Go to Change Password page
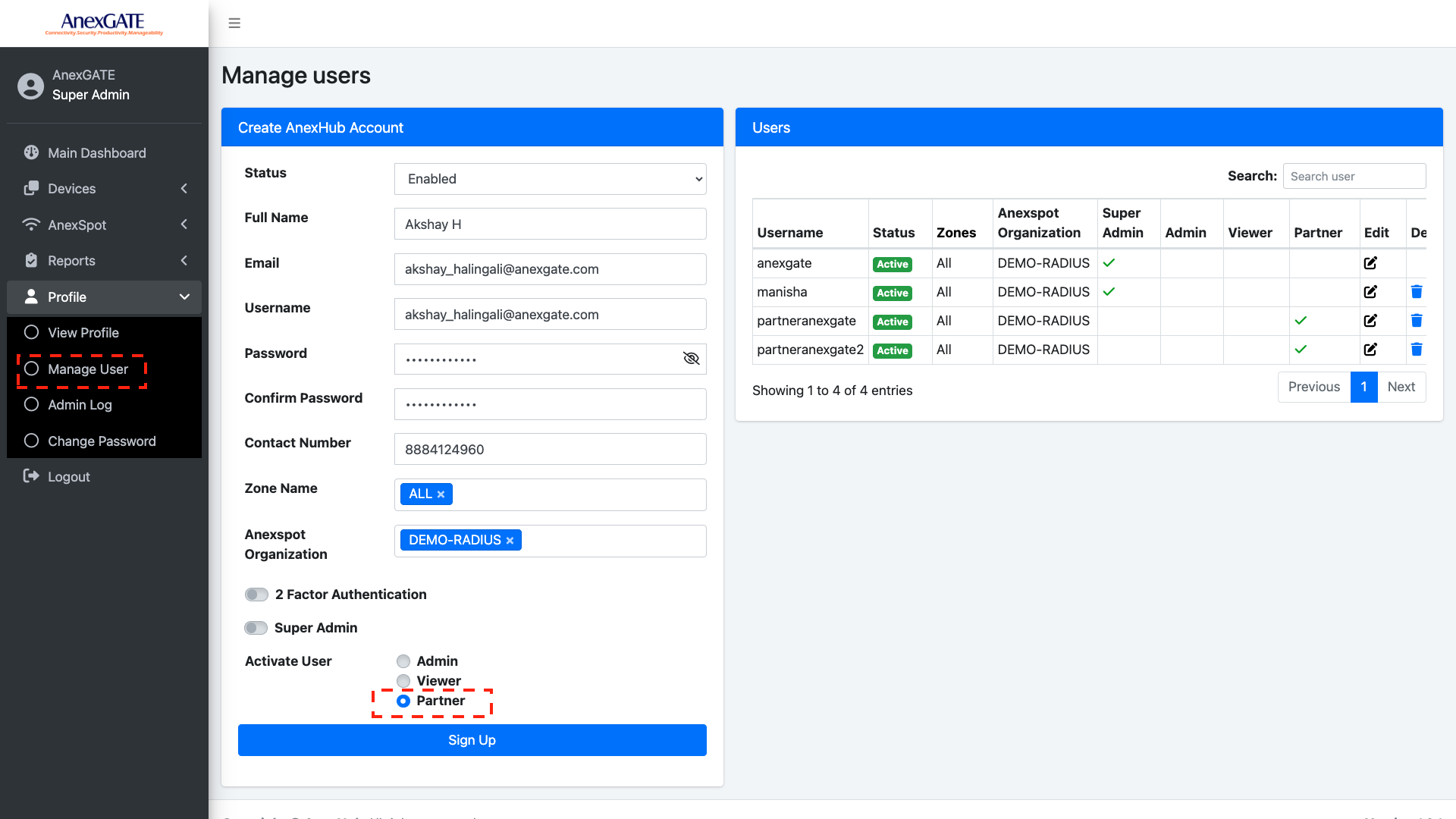 pos(102,441)
